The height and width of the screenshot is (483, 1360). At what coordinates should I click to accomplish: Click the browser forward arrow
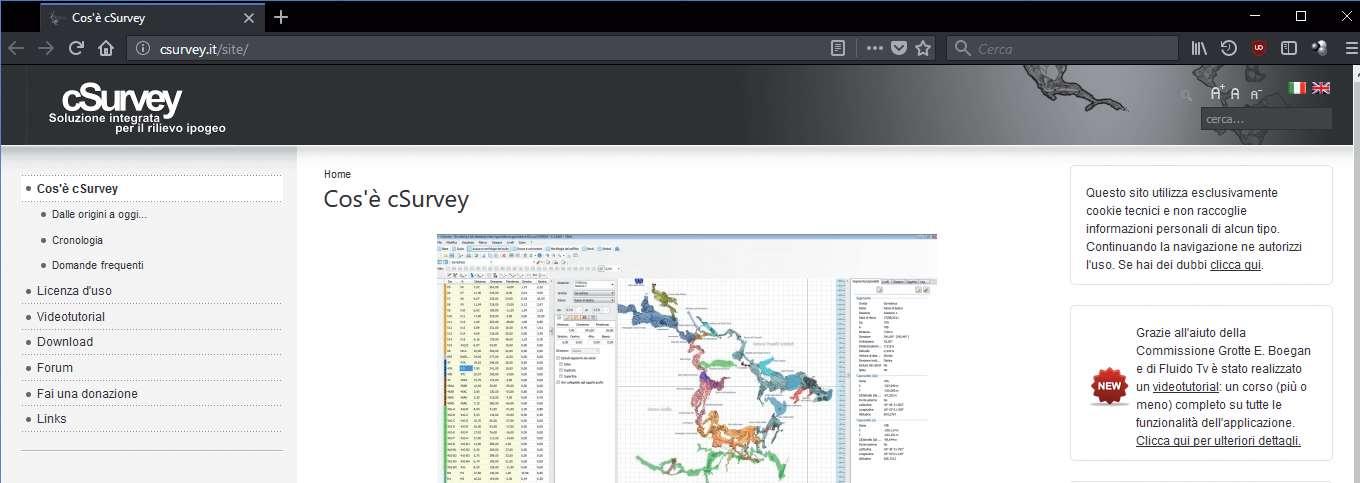click(46, 48)
